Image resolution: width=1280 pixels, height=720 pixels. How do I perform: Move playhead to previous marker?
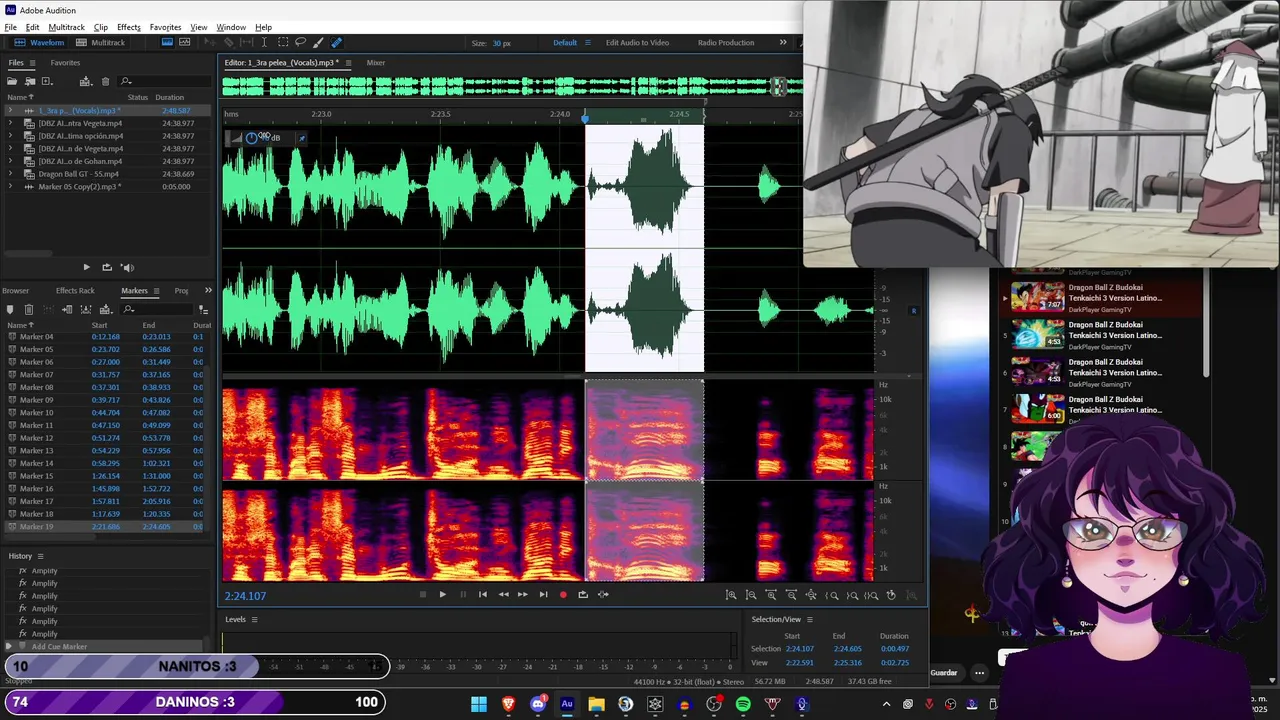483,594
